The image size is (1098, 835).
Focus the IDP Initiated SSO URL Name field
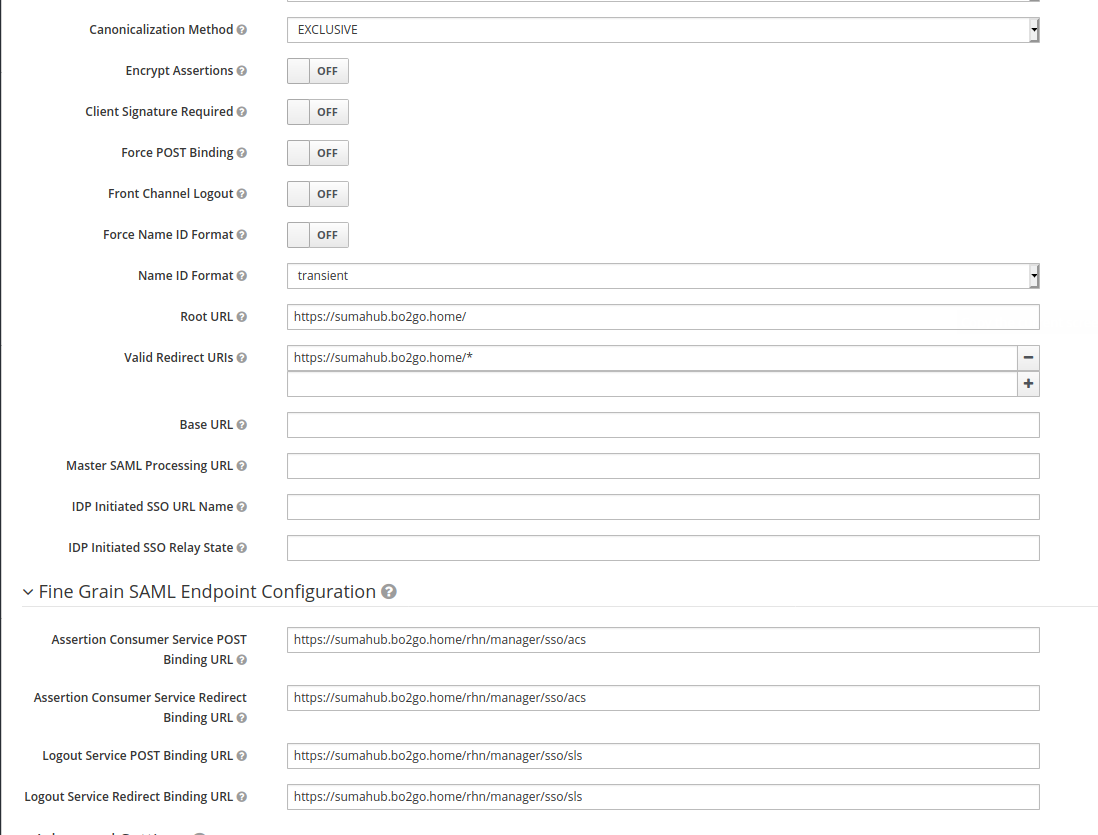point(662,507)
